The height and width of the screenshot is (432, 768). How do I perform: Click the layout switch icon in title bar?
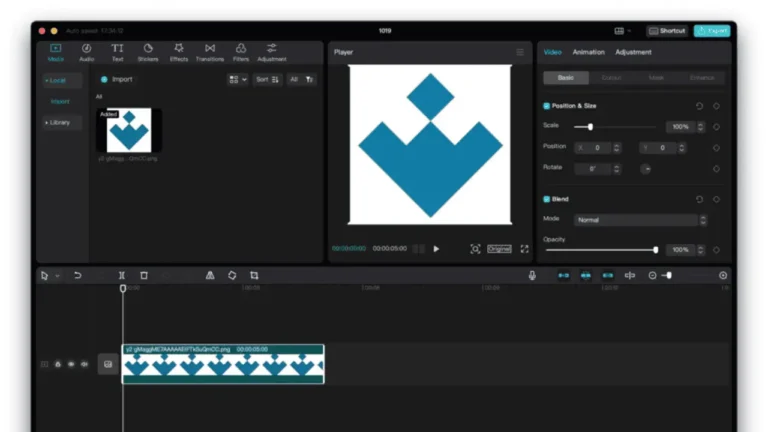coord(620,31)
